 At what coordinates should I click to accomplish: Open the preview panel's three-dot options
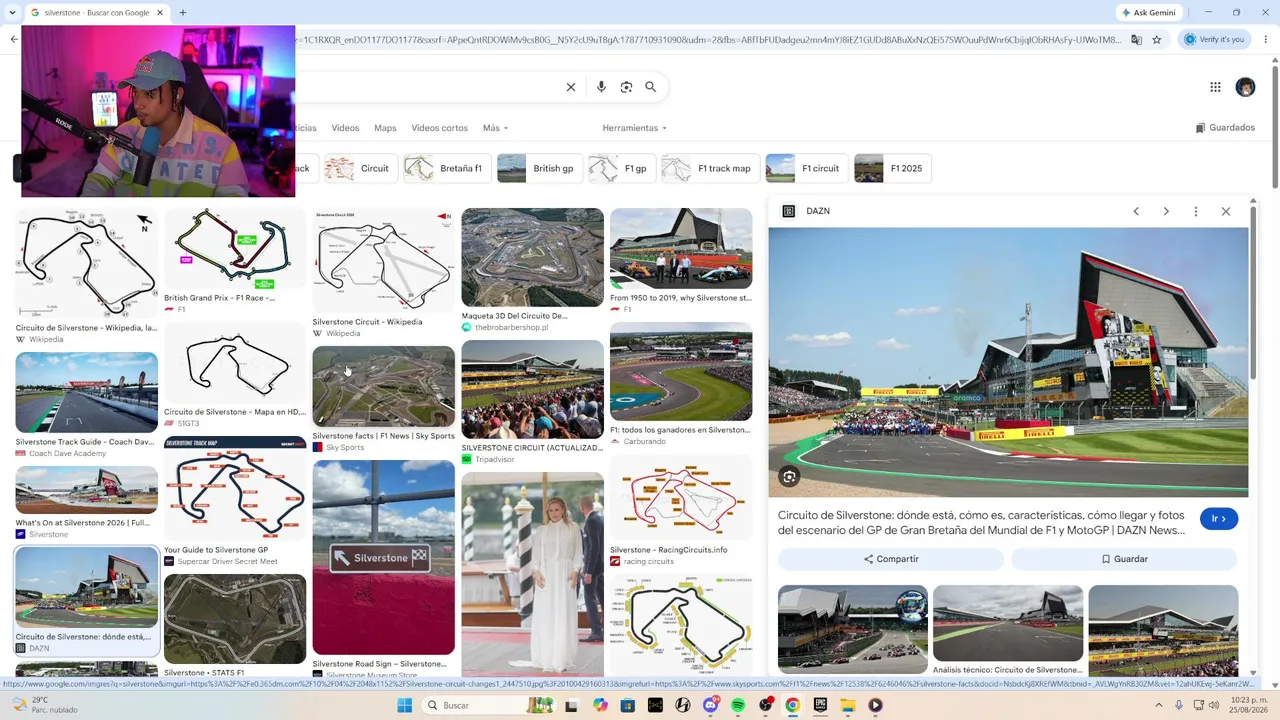[x=1196, y=211]
